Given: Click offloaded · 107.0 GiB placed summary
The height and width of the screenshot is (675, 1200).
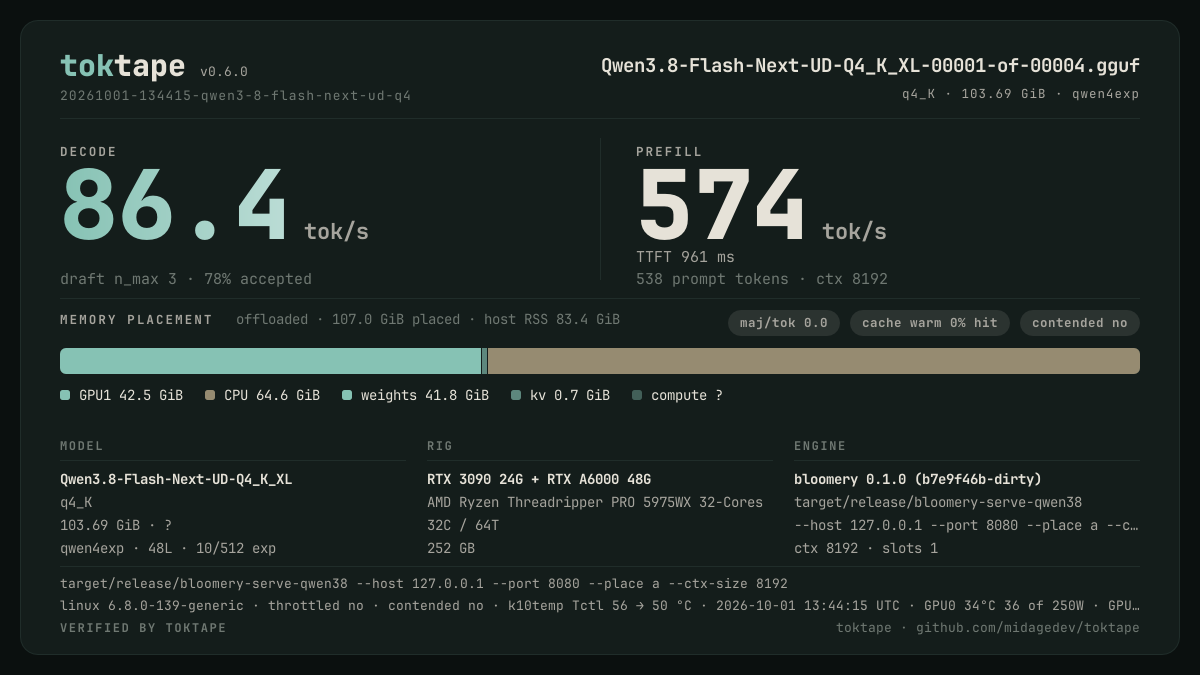Looking at the screenshot, I should [x=428, y=320].
